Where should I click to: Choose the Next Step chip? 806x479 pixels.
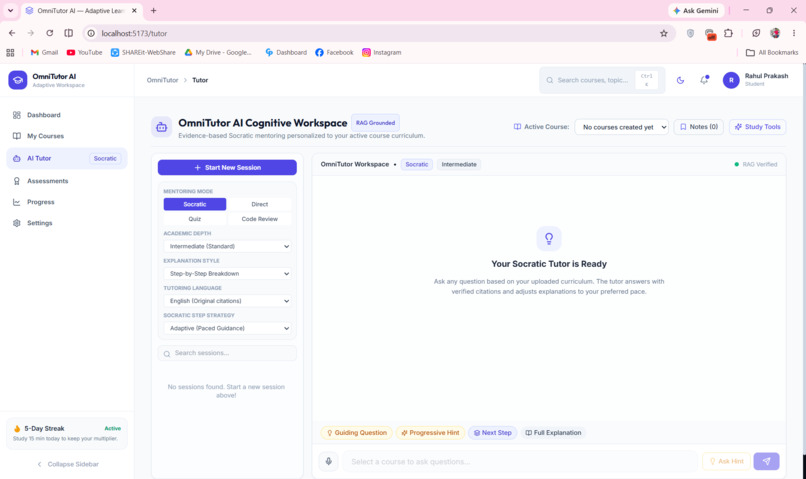coord(492,433)
